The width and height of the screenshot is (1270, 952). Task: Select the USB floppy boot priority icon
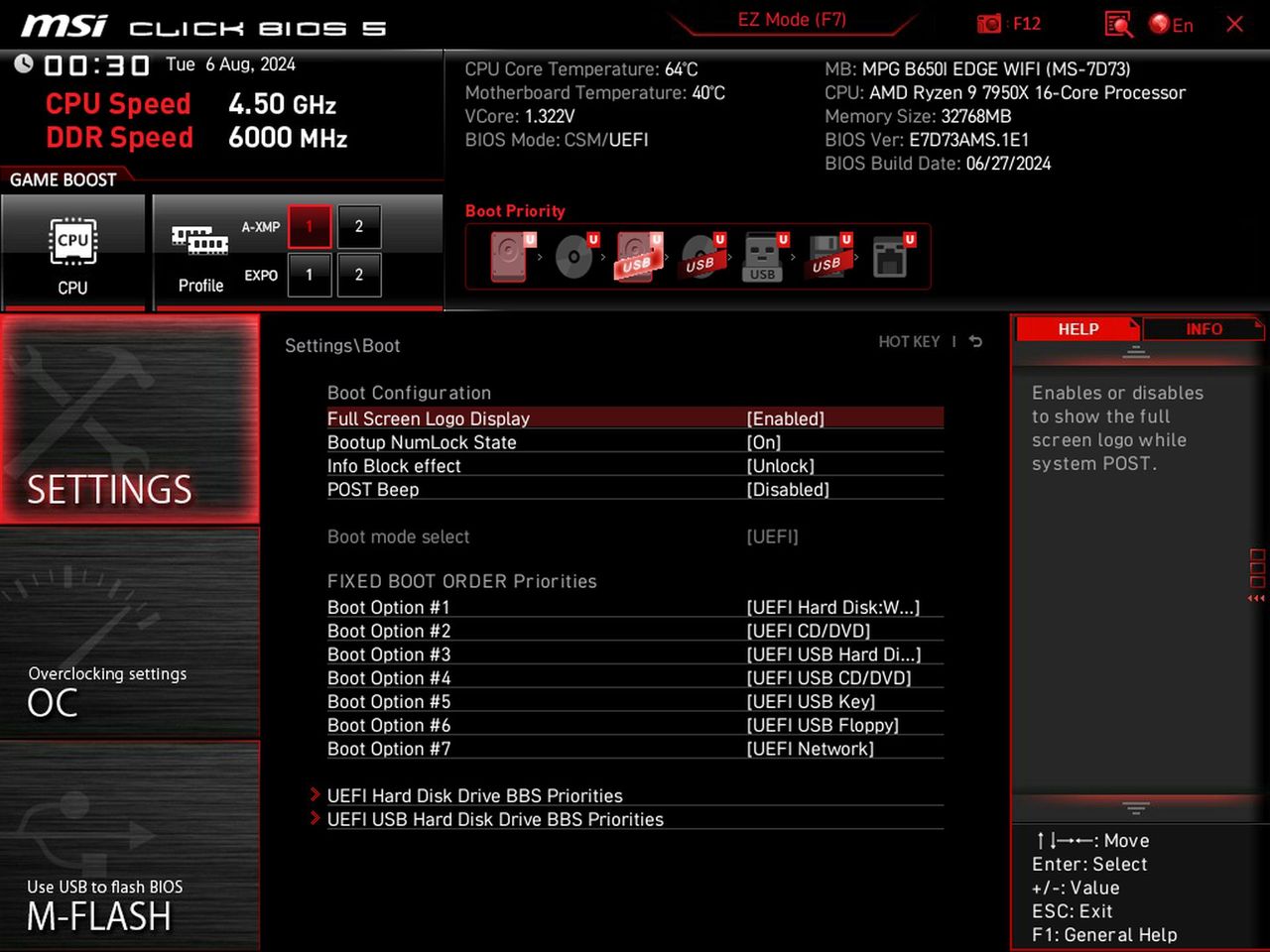pos(828,257)
